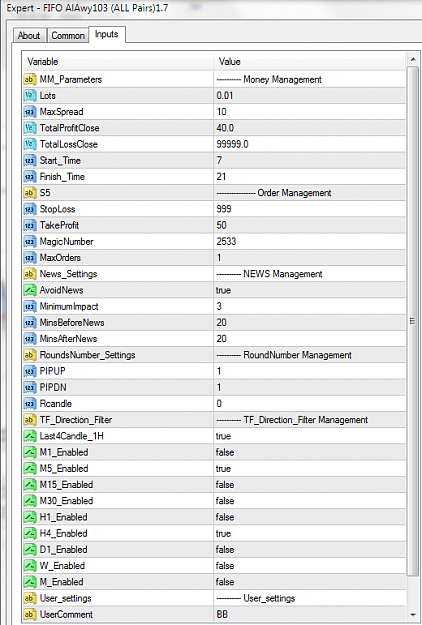Select the Rcandle value 0
Image resolution: width=422 pixels, height=625 pixels.
[219, 404]
